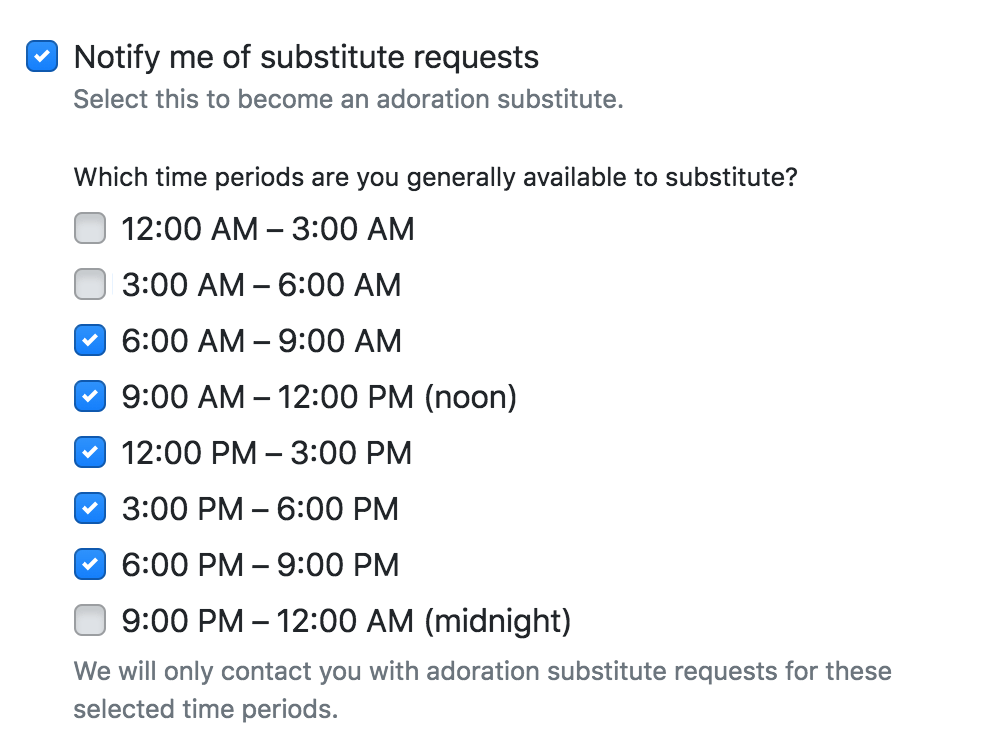Tick the 9:00 PM – 12:00 AM (midnight) box
982x756 pixels.
tap(90, 622)
